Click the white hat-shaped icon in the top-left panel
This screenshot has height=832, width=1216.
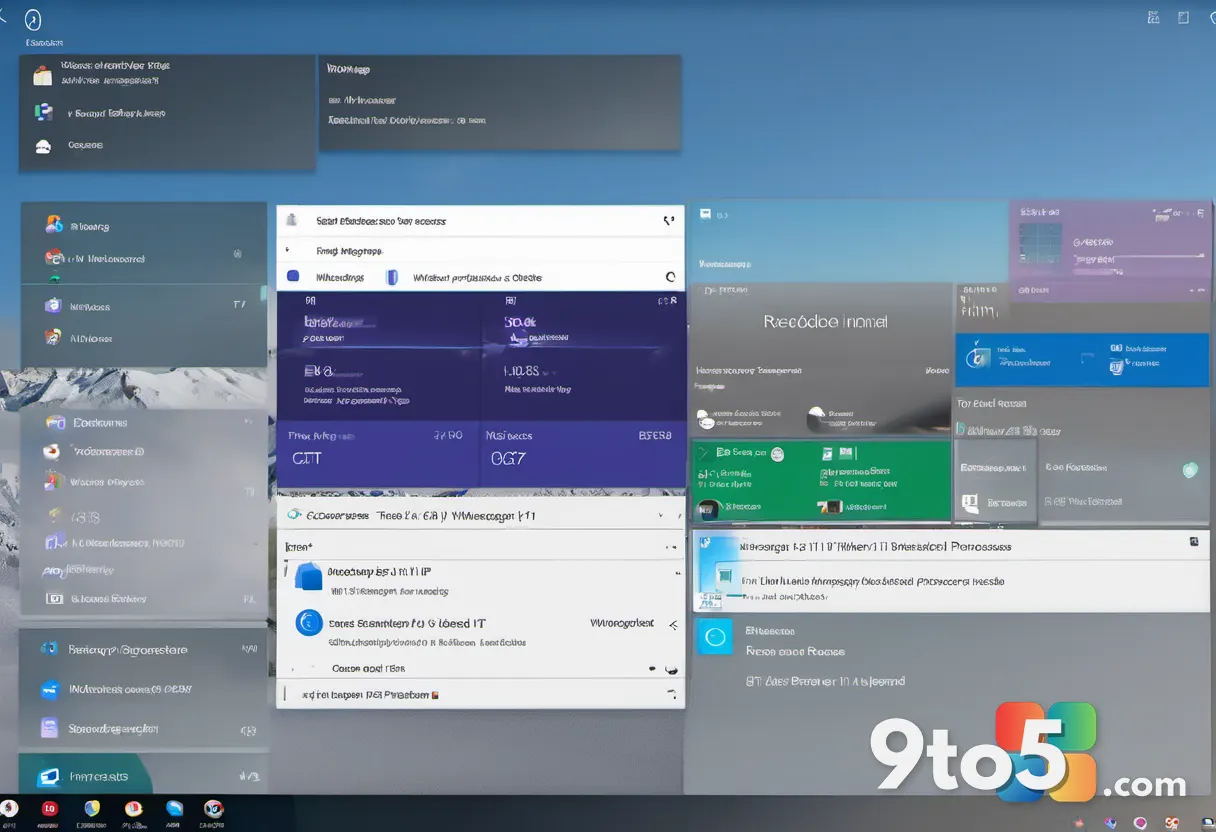click(43, 146)
